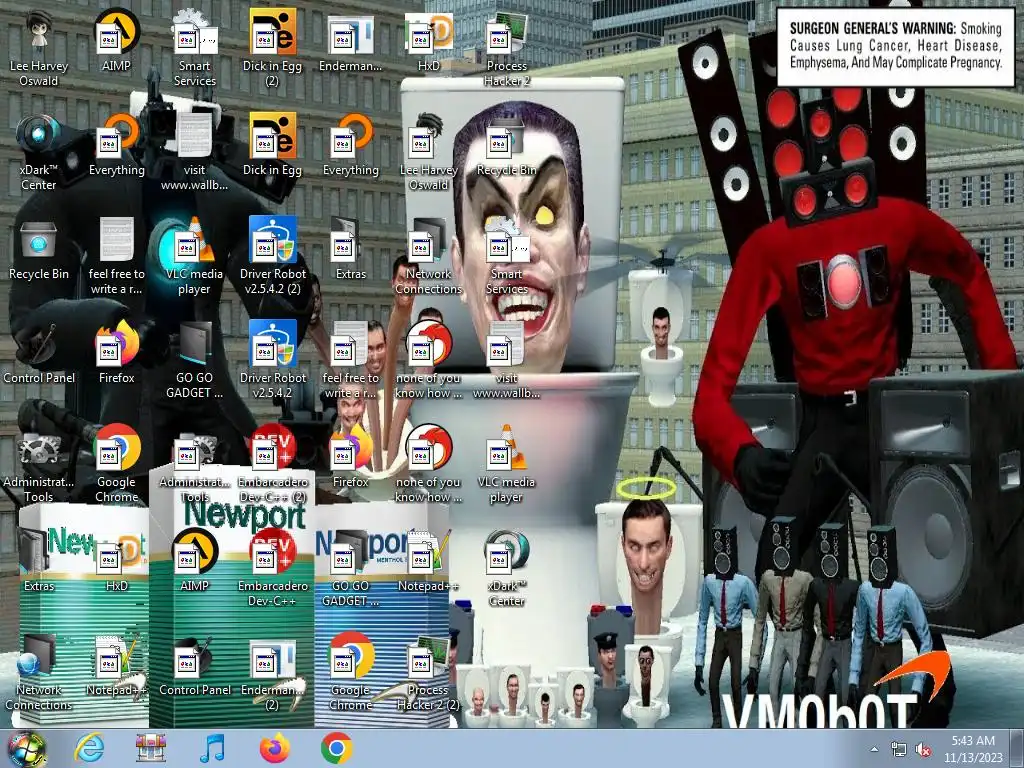
Task: Click the muted volume tray icon
Action: point(923,750)
